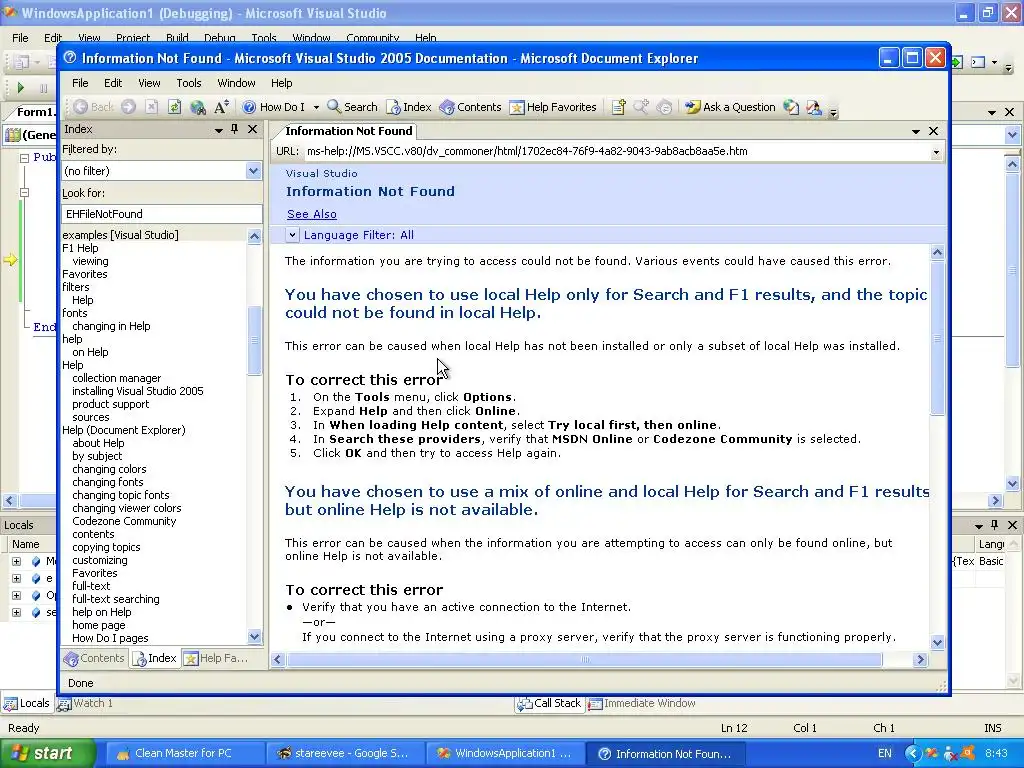Select 'collection manager' index entry

coord(116,378)
